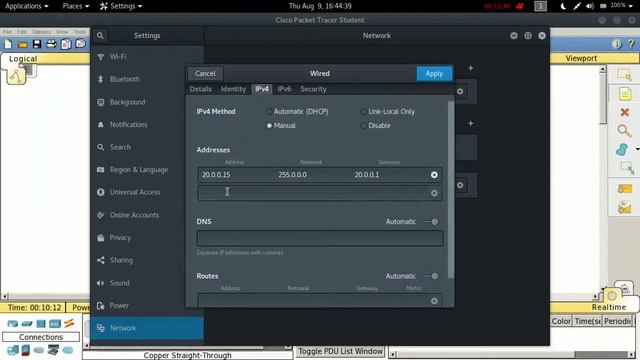640x360 pixels.
Task: Open the Settings app menu in top bar
Action: [x=121, y=6]
